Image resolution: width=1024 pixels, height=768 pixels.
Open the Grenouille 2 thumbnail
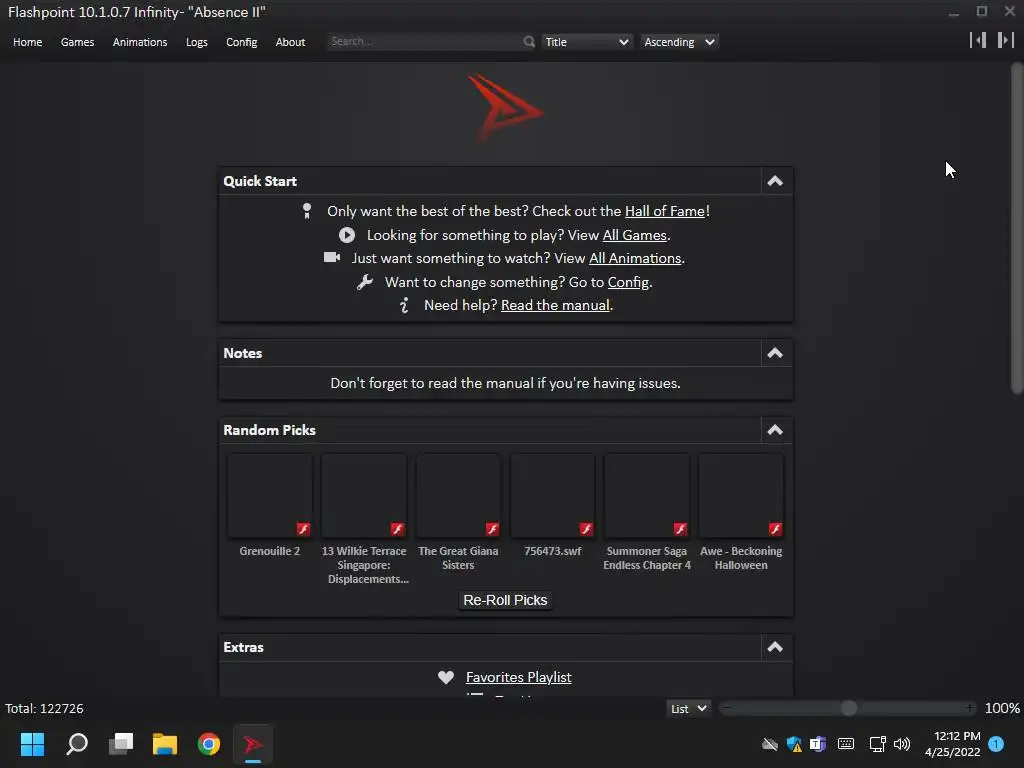[270, 496]
